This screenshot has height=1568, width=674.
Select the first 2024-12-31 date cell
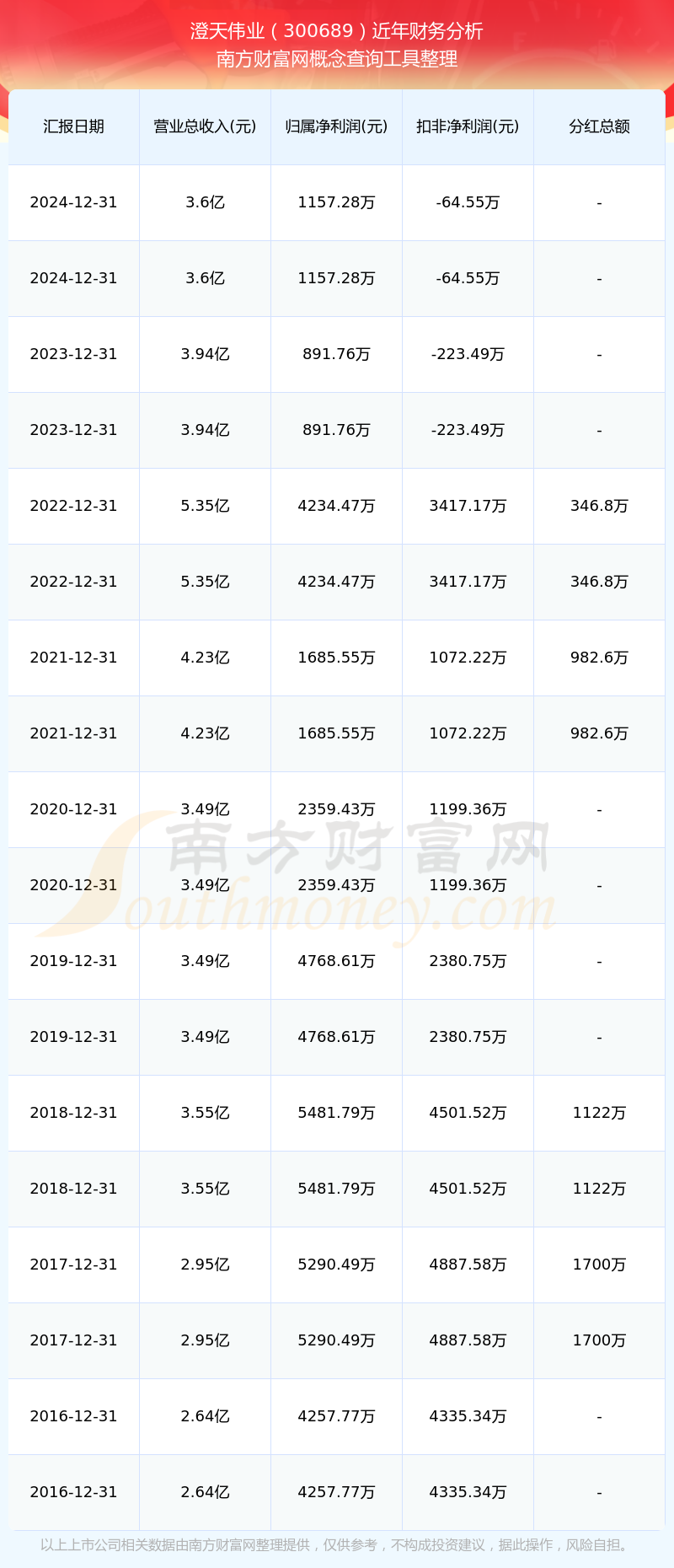(73, 202)
